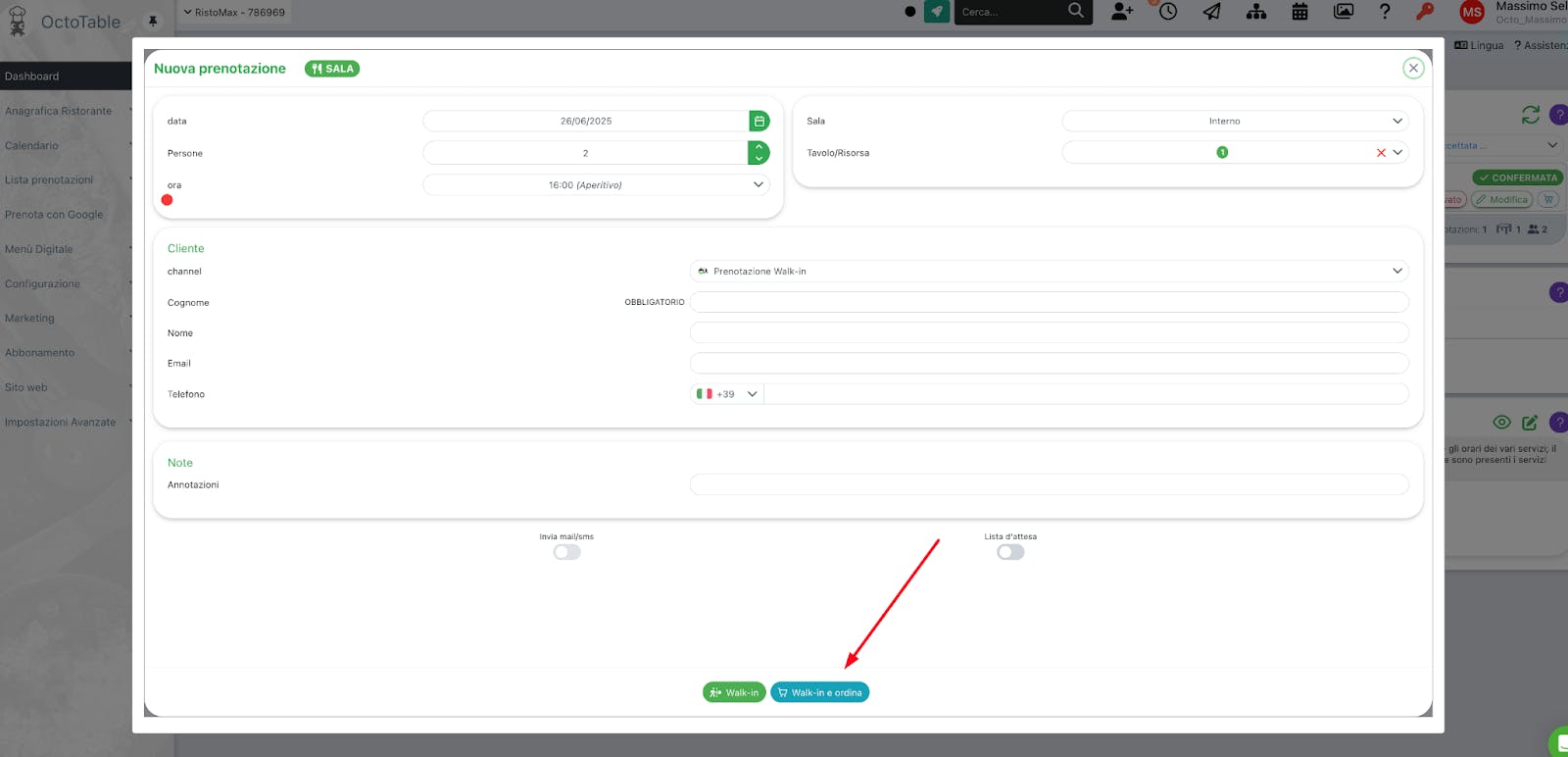Click the green edit pencil icon in background
Screen dimensions: 1568x757
click(x=1530, y=423)
